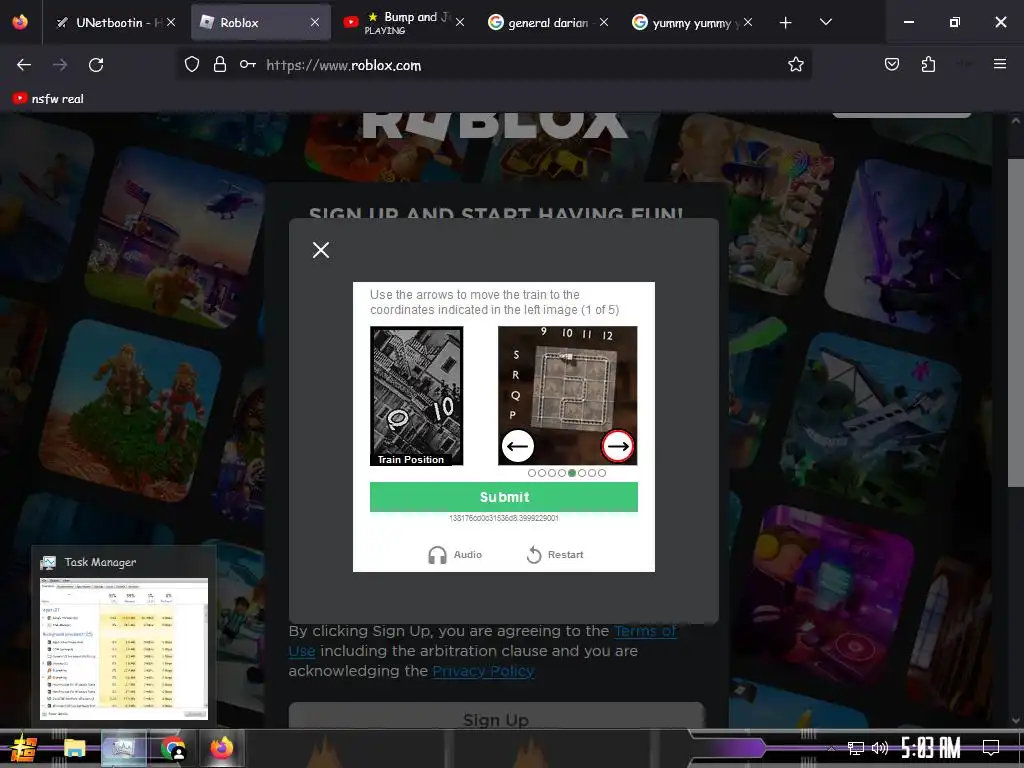Go back to previous page
The width and height of the screenshot is (1024, 768).
click(x=24, y=65)
